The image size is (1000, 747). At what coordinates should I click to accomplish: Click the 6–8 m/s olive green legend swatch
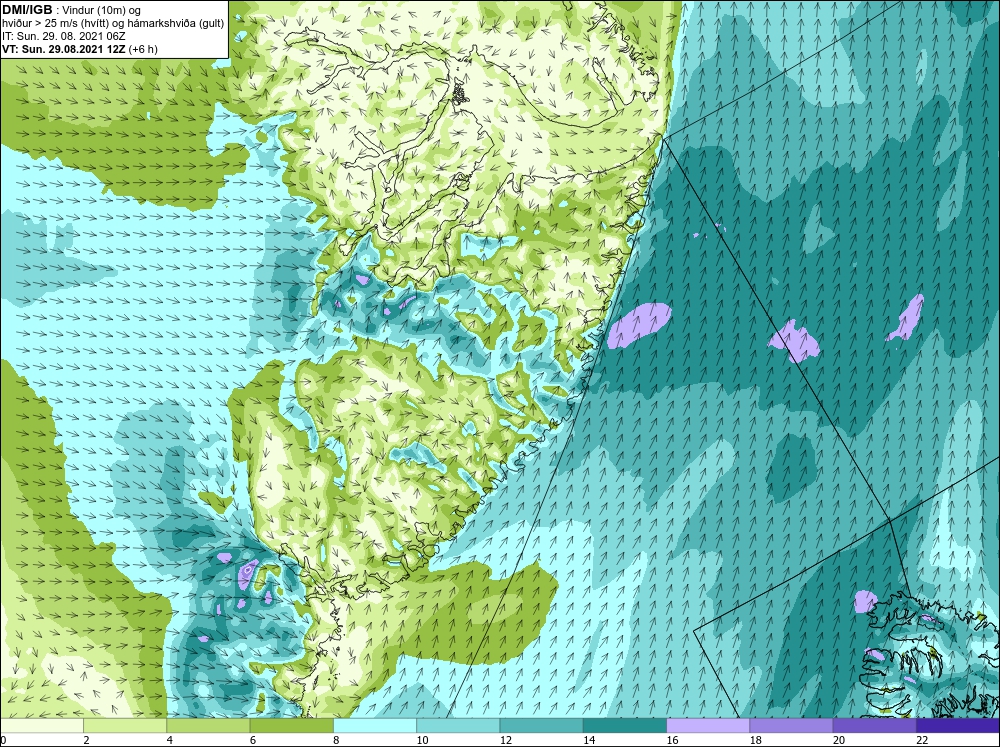pyautogui.click(x=291, y=726)
